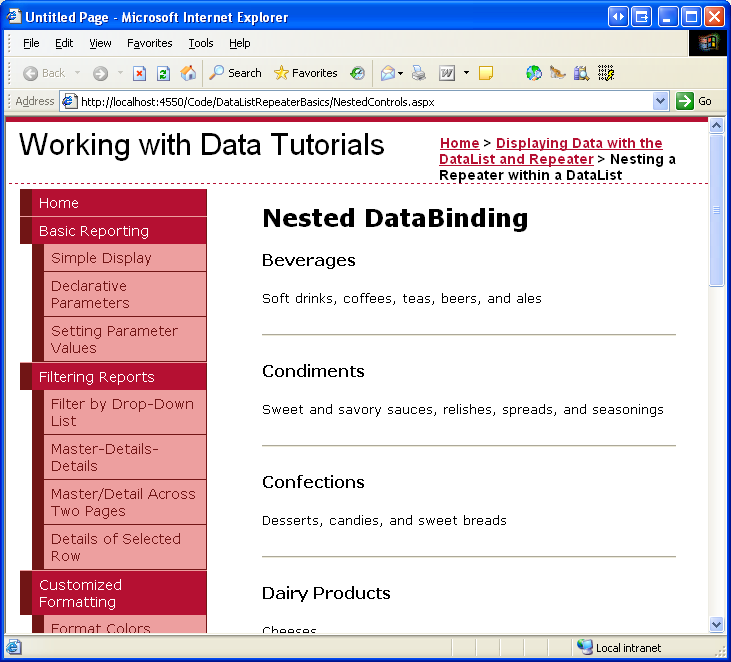The height and width of the screenshot is (662, 731).
Task: Click the Refresh page icon
Action: pos(163,73)
